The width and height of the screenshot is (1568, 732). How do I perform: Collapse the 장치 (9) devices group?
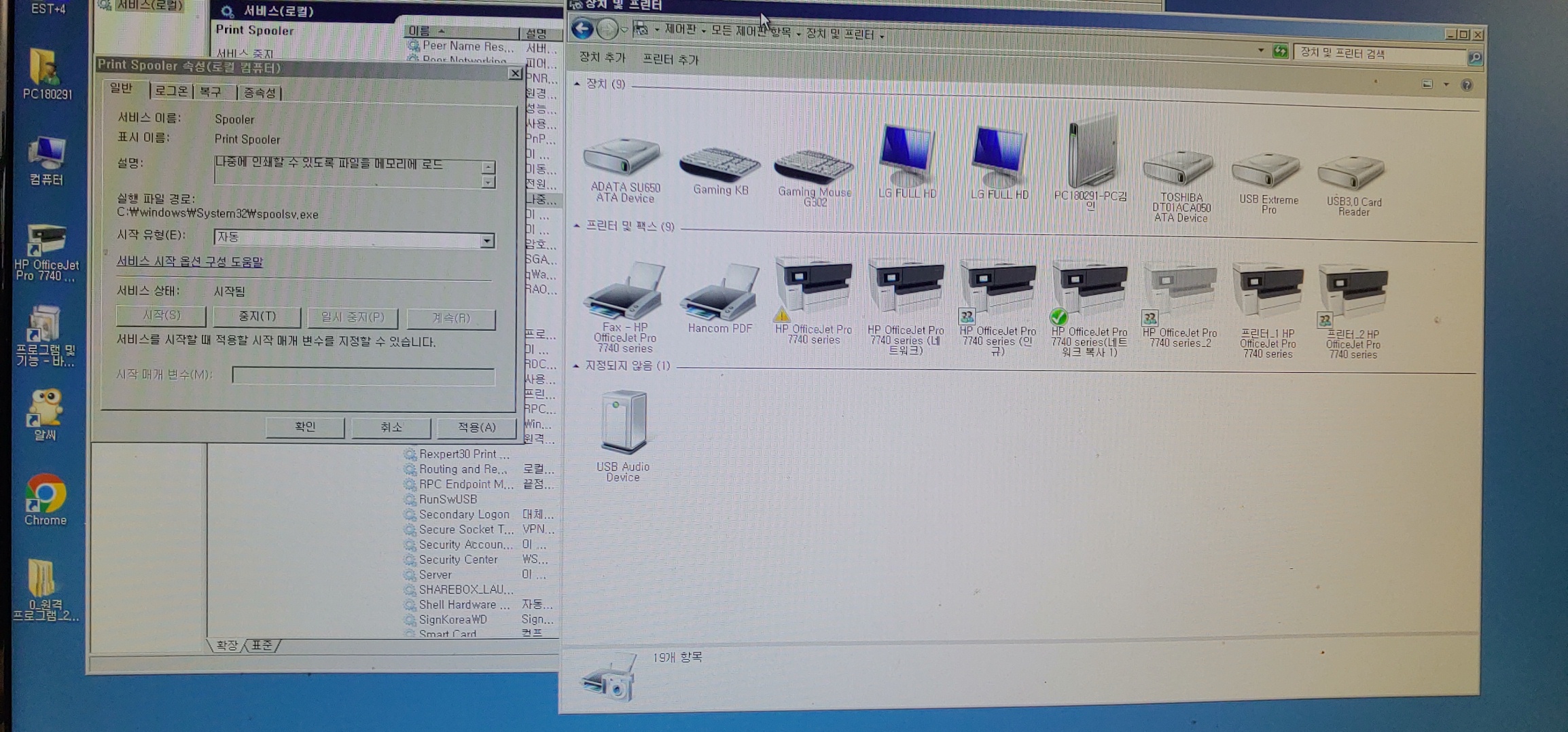(x=577, y=84)
